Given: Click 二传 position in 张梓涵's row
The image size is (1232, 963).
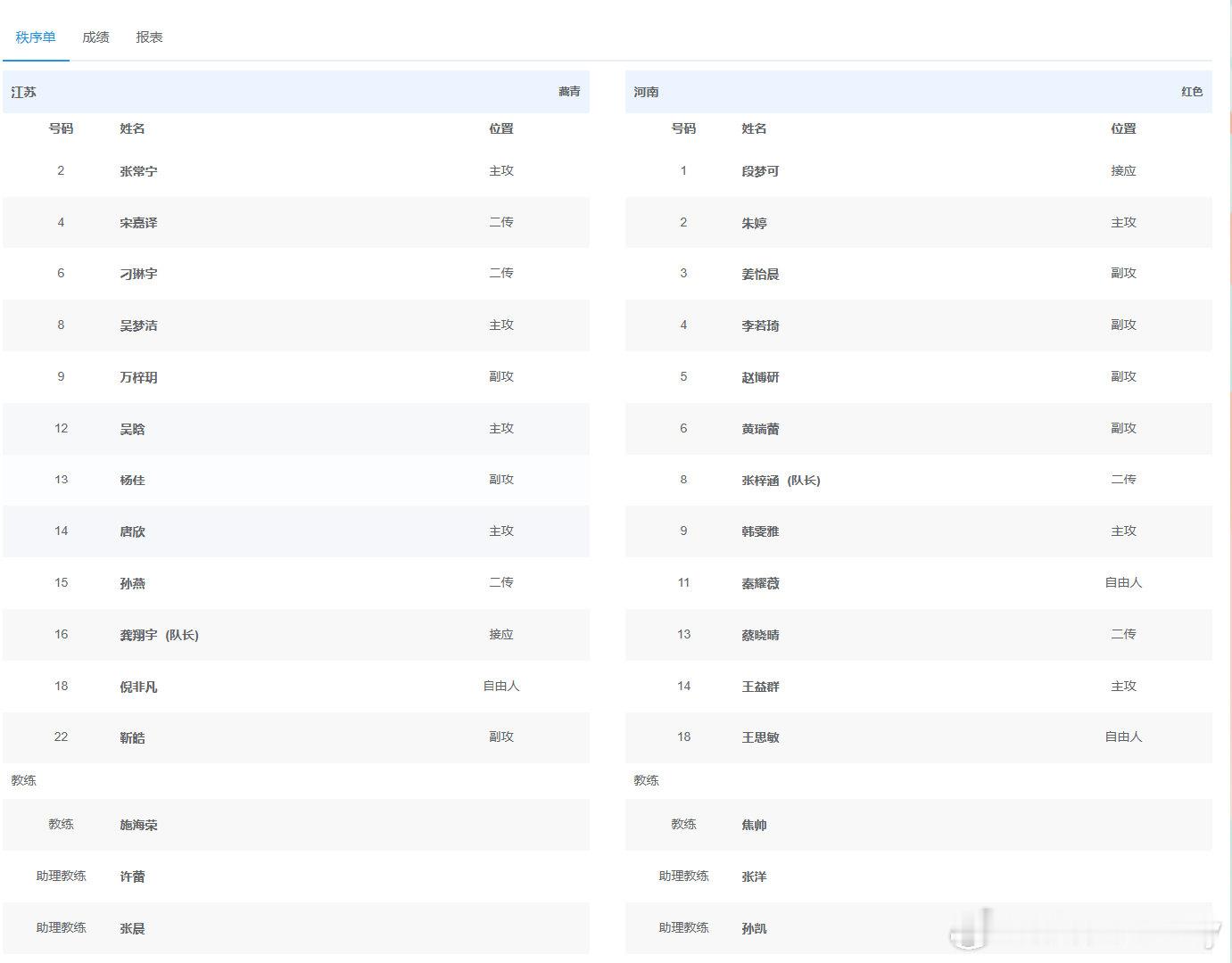Looking at the screenshot, I should [x=1123, y=479].
